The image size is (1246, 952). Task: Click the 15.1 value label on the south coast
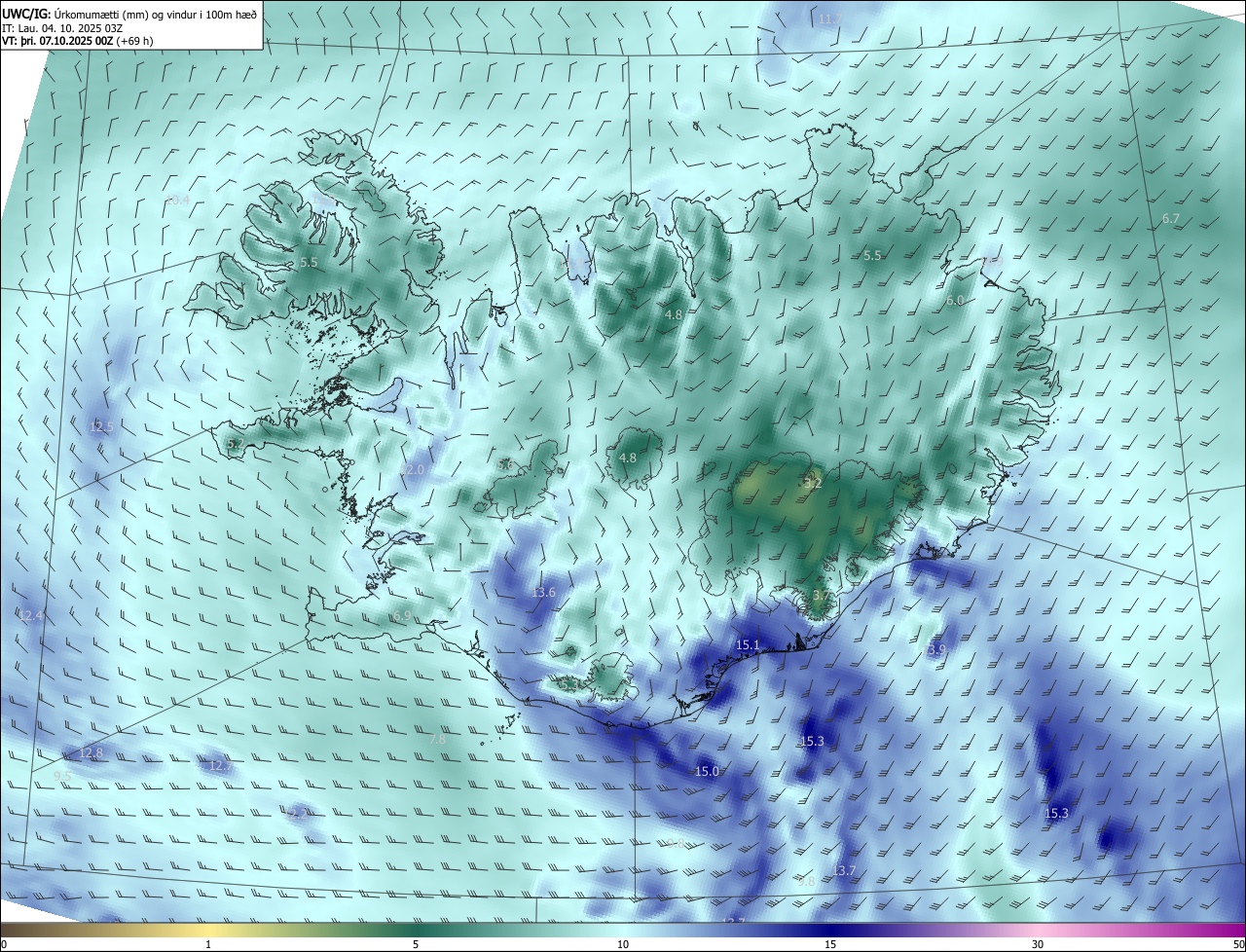click(748, 645)
